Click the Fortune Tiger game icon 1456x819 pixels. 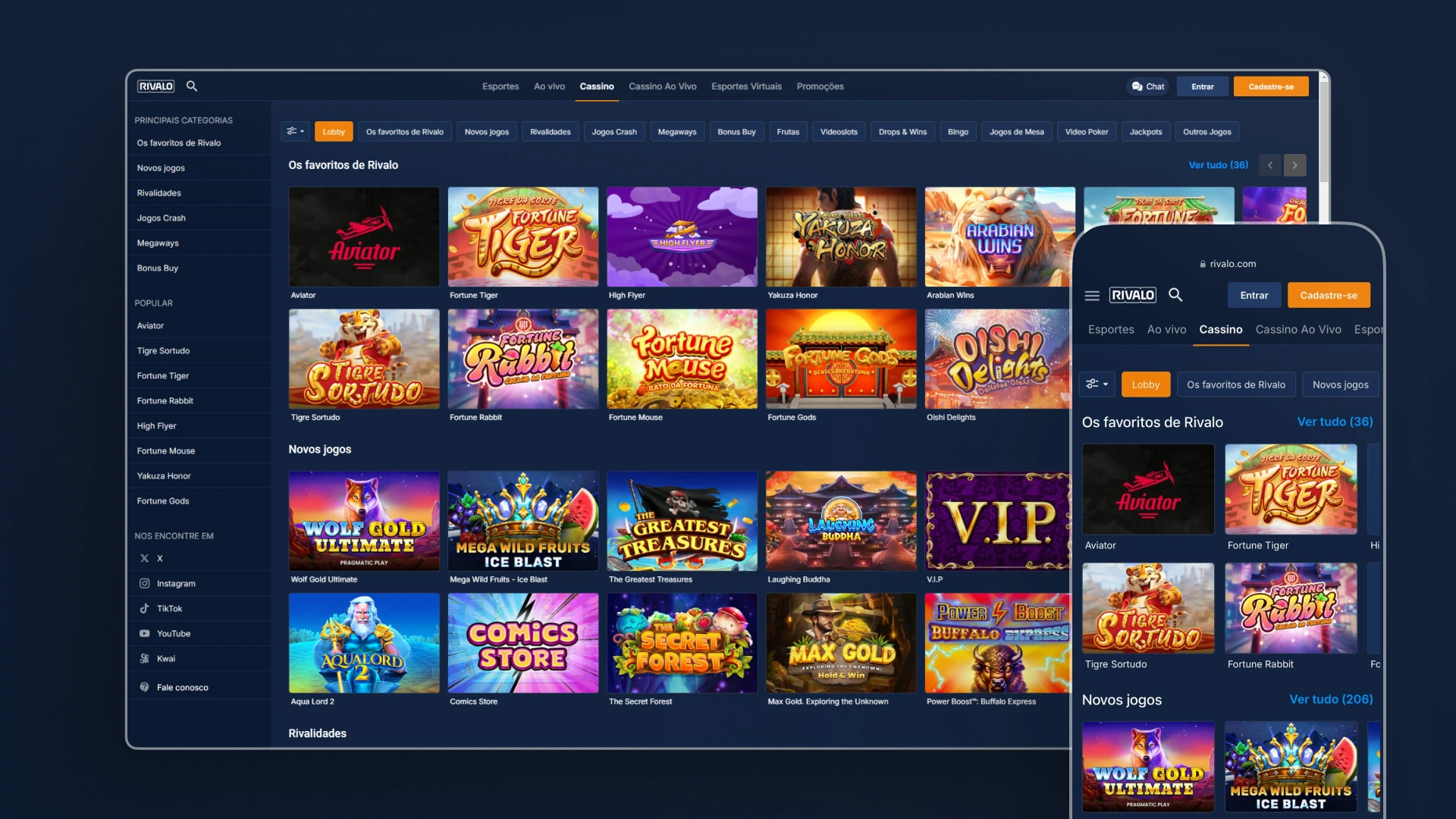(x=523, y=237)
